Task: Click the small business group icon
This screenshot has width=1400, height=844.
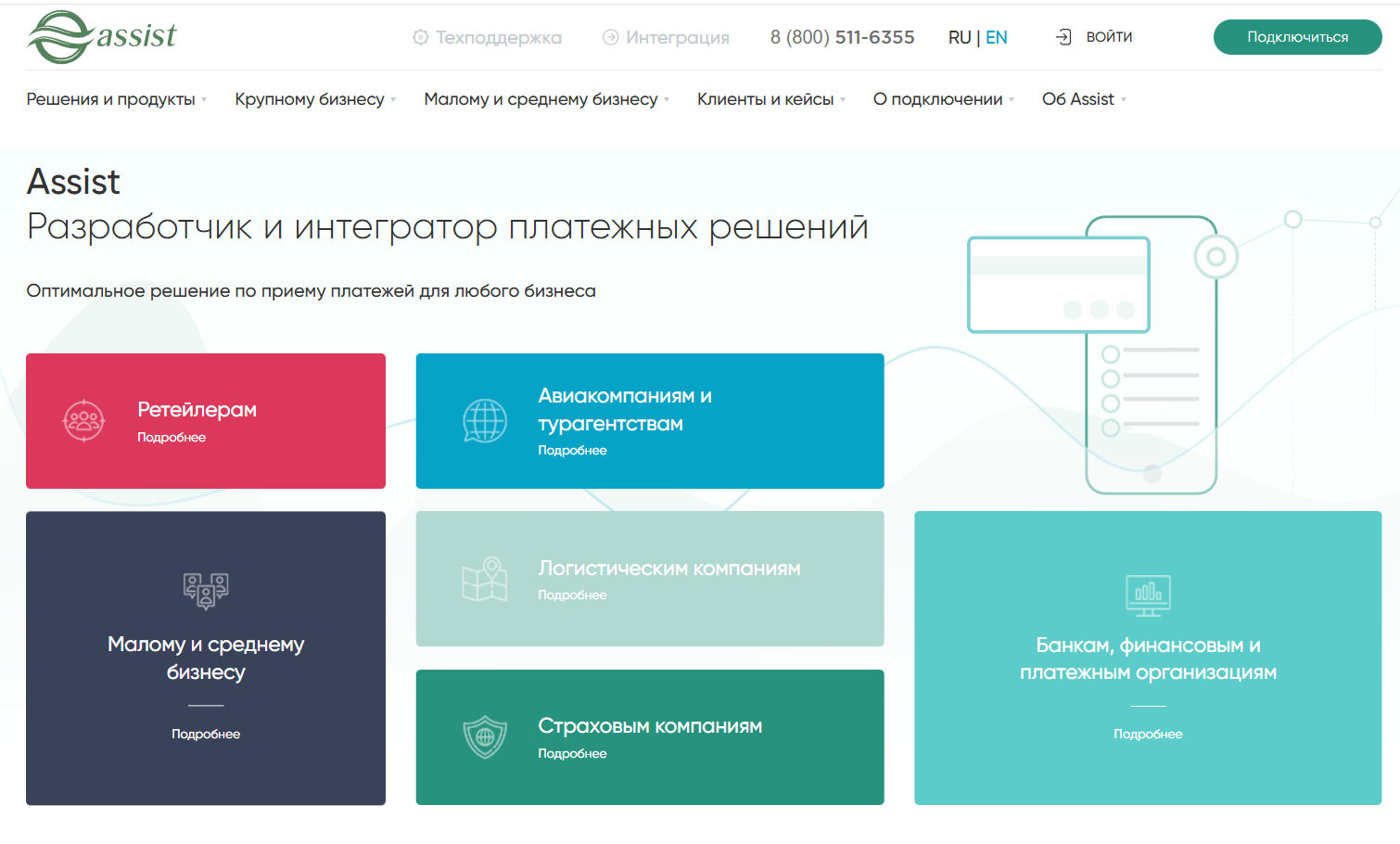Action: point(206,590)
